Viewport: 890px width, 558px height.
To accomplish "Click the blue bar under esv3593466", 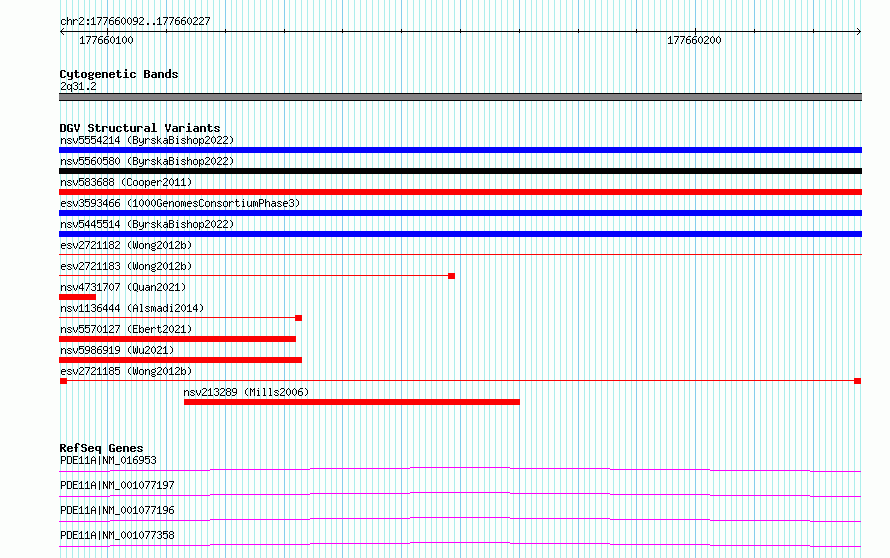I will pyautogui.click(x=460, y=213).
